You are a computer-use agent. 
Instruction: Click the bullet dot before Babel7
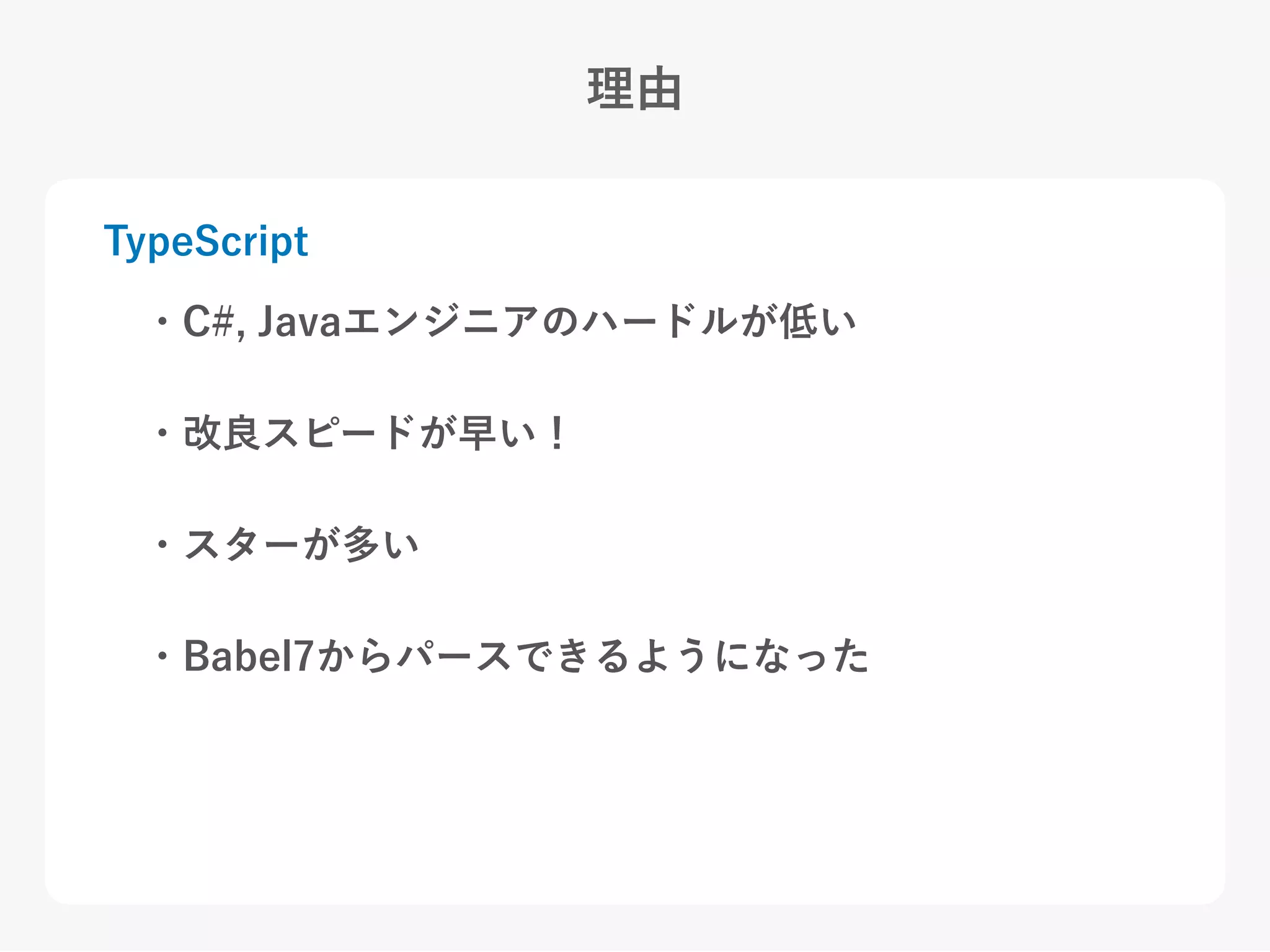pos(162,656)
